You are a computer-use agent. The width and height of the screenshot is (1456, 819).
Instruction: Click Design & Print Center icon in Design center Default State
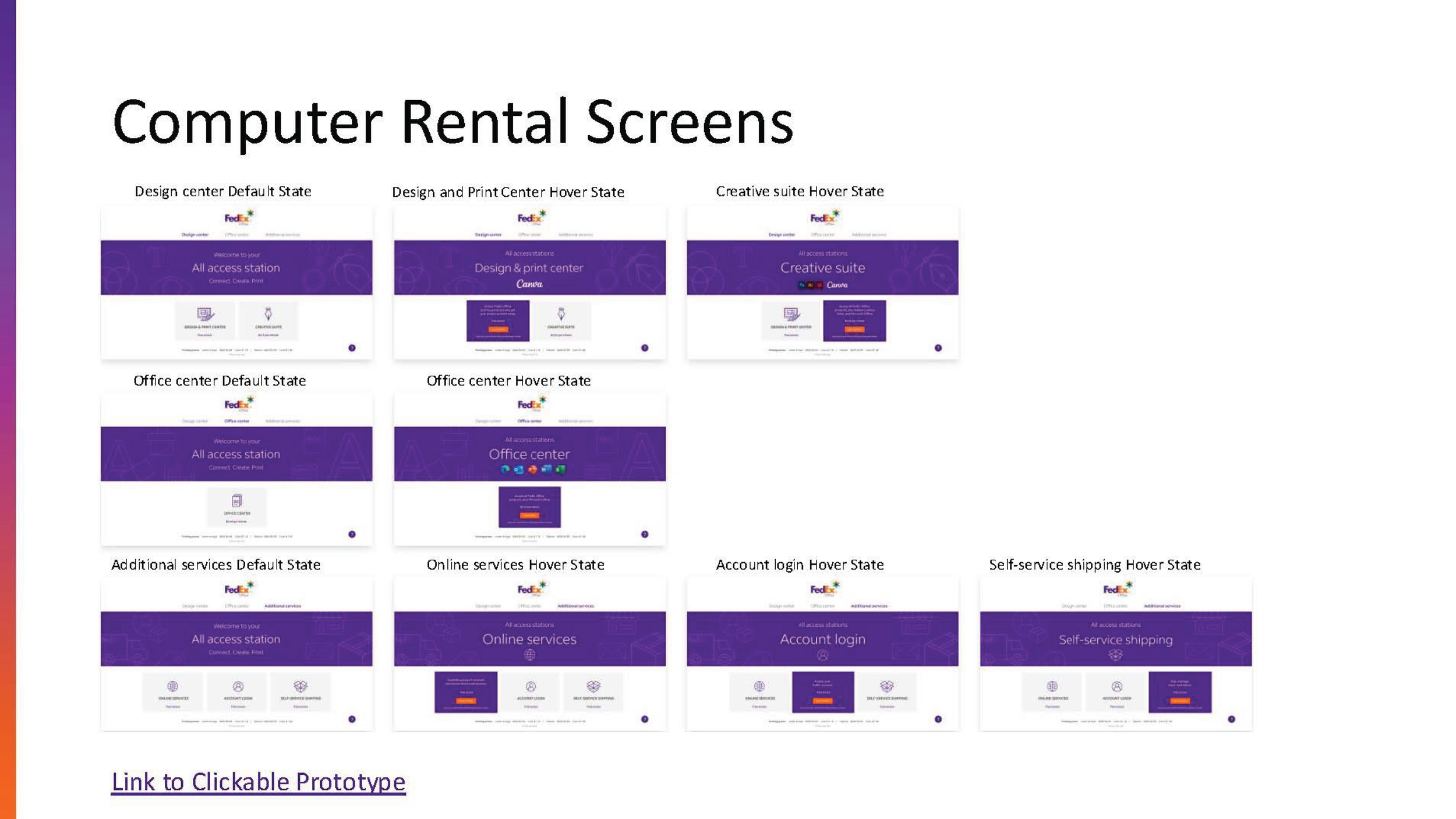tap(205, 315)
